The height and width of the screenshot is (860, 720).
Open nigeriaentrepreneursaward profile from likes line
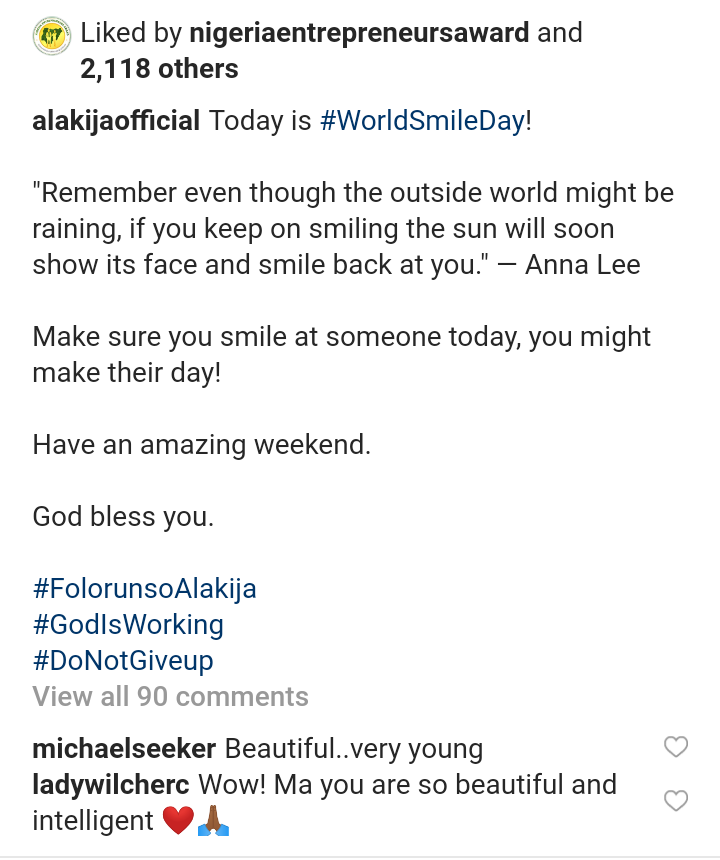[332, 33]
